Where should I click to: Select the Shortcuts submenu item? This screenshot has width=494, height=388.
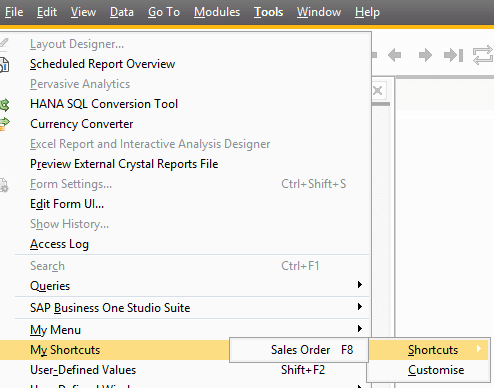[x=429, y=350]
